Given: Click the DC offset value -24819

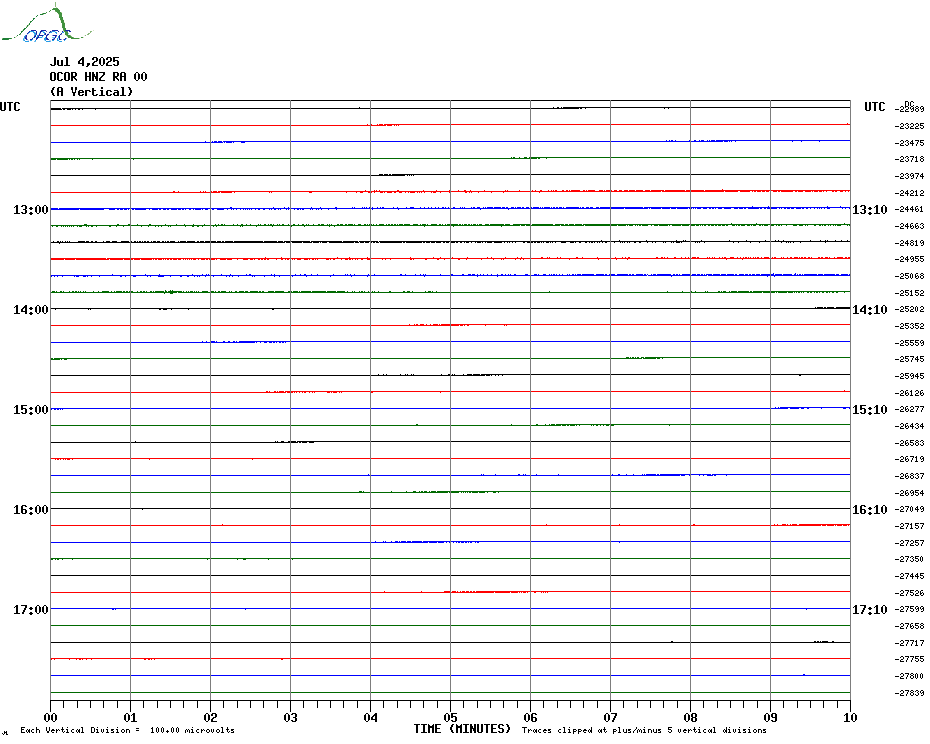Looking at the screenshot, I should click(x=909, y=243).
